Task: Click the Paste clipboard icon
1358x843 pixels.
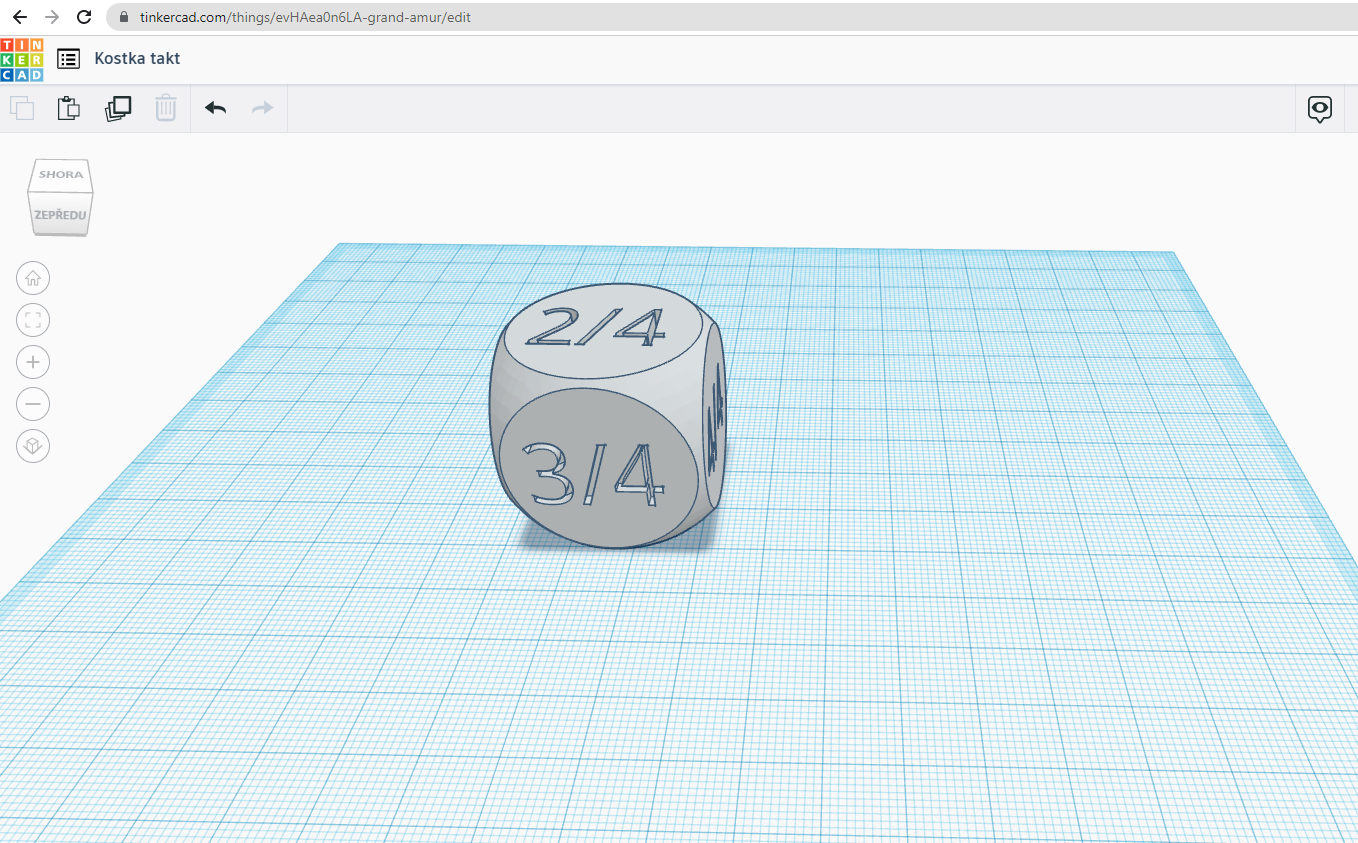Action: point(68,108)
